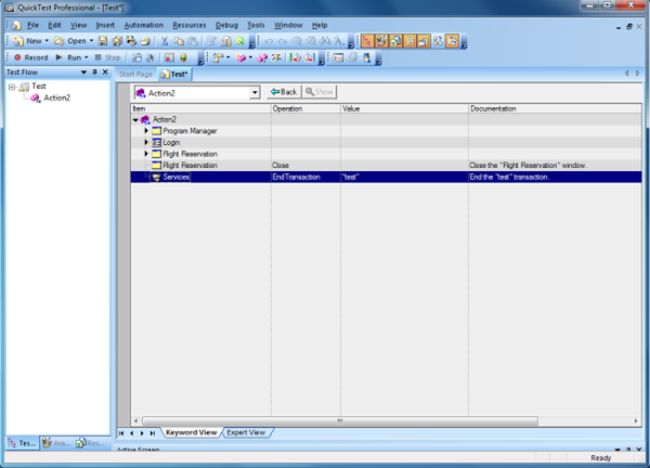Select the Test* document tab
This screenshot has width=650, height=468.
click(x=174, y=74)
